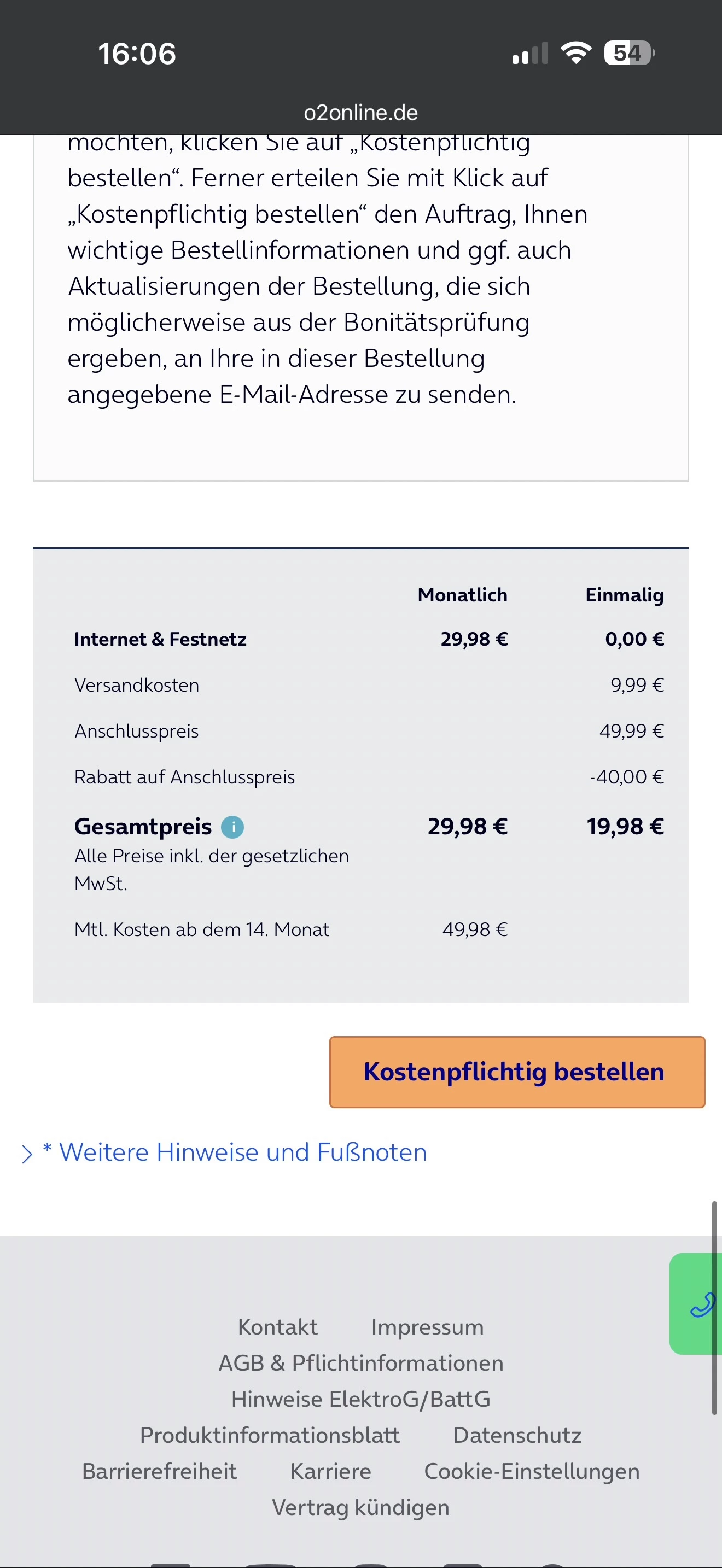
Task: Open the Impressum footer link
Action: pyautogui.click(x=427, y=1327)
